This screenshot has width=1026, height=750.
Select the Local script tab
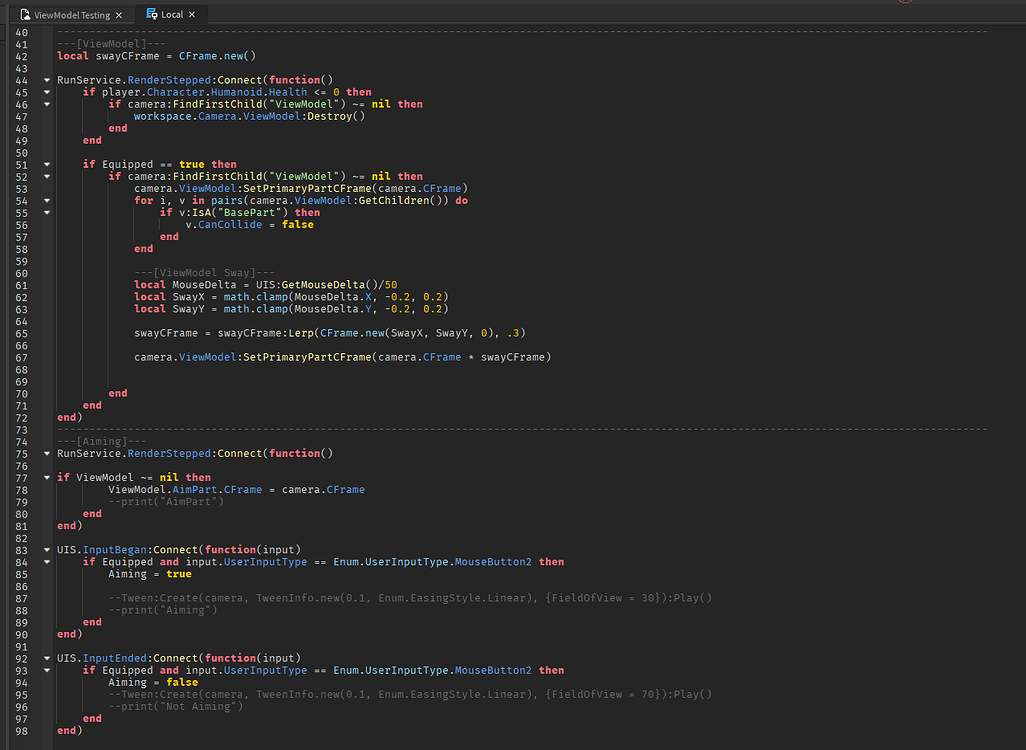[172, 15]
